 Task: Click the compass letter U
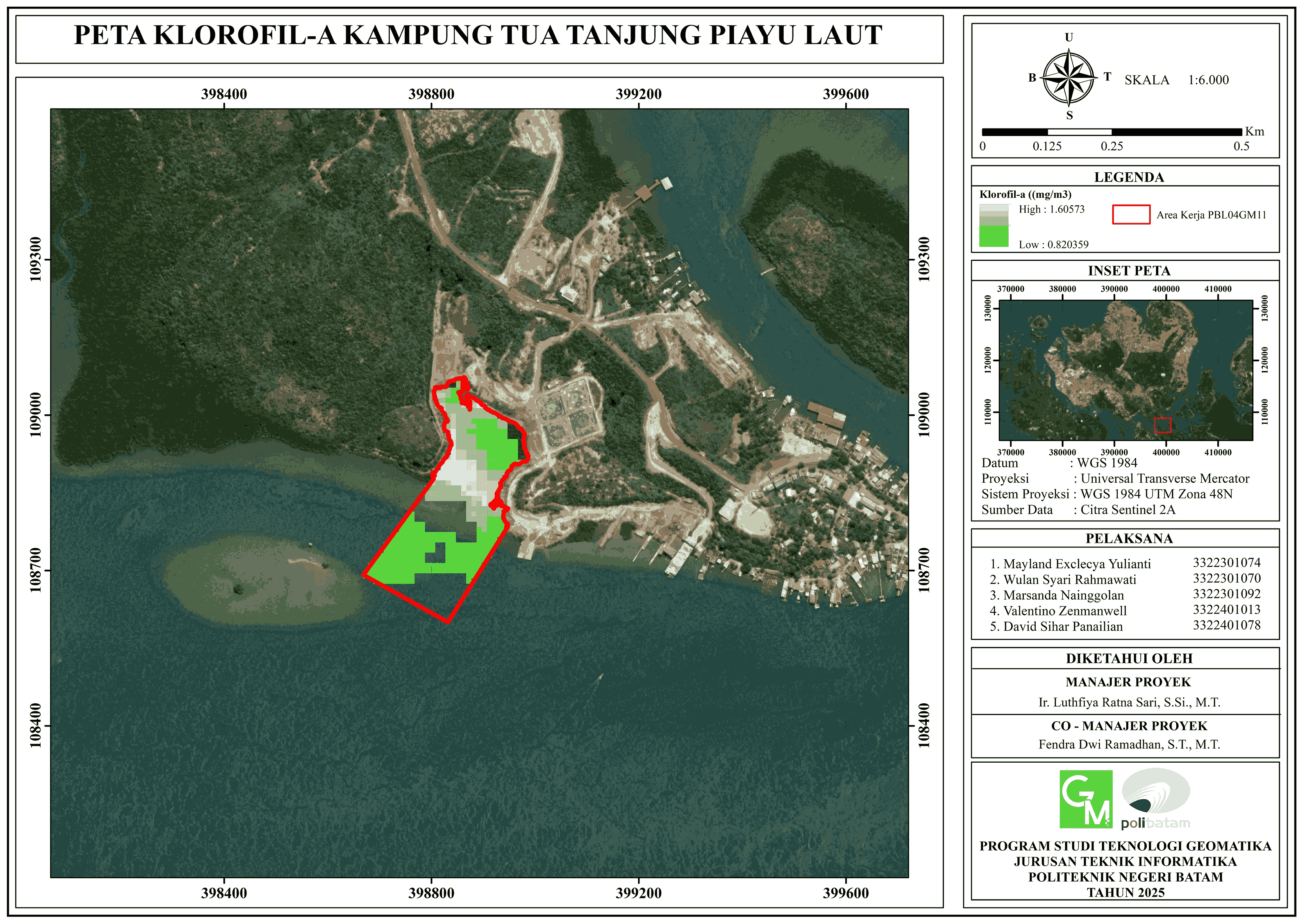click(1069, 37)
